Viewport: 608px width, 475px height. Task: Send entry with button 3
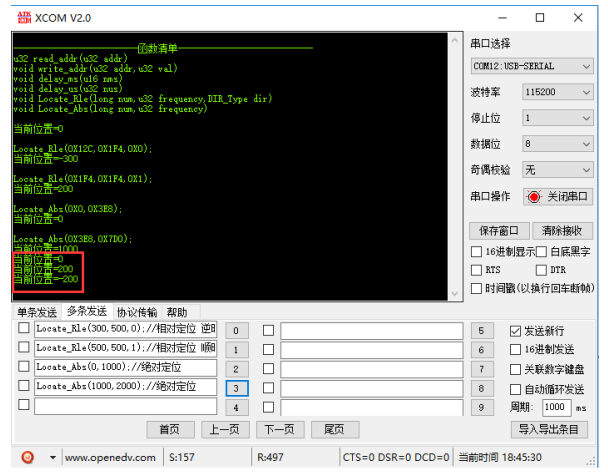[x=237, y=388]
